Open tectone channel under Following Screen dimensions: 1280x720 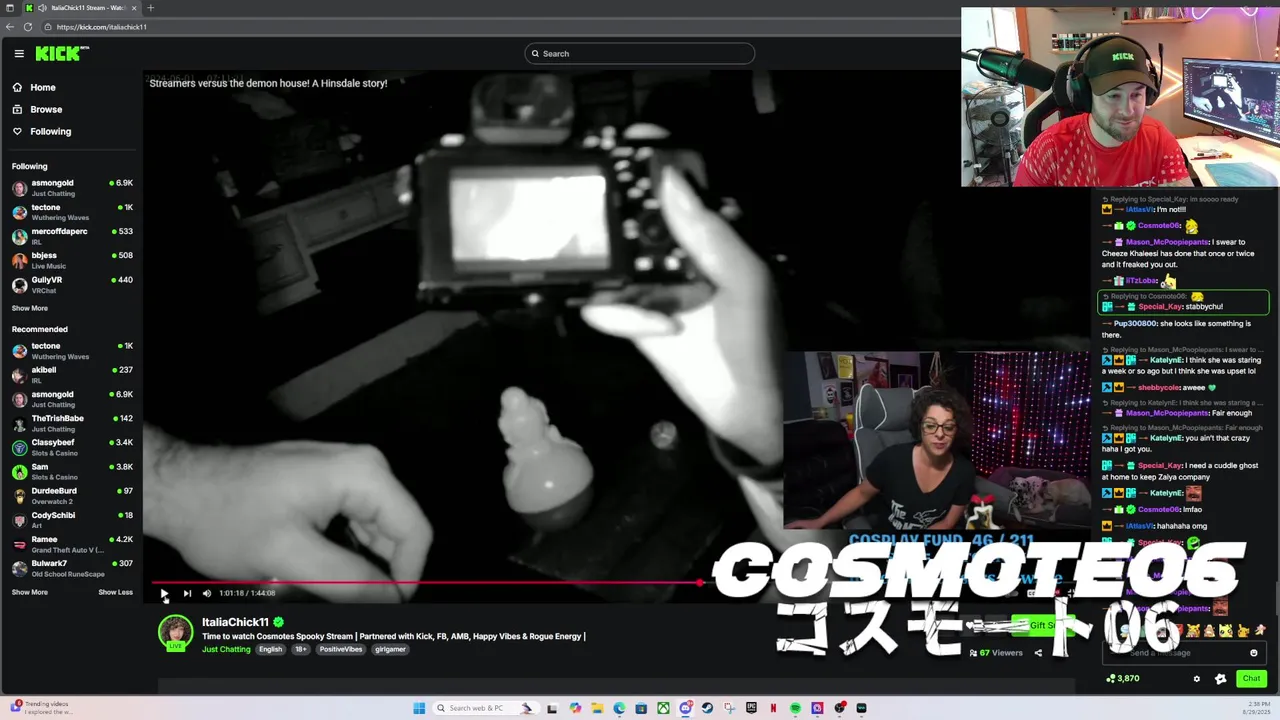coord(72,212)
